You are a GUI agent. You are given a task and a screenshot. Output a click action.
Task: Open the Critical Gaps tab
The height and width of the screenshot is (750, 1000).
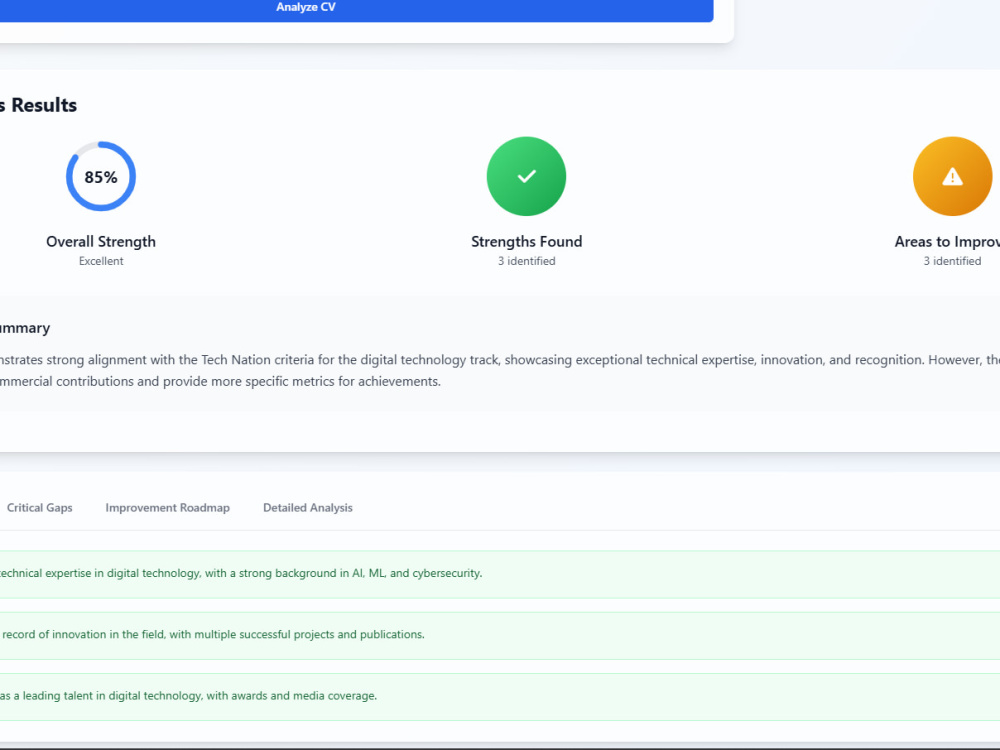click(40, 508)
